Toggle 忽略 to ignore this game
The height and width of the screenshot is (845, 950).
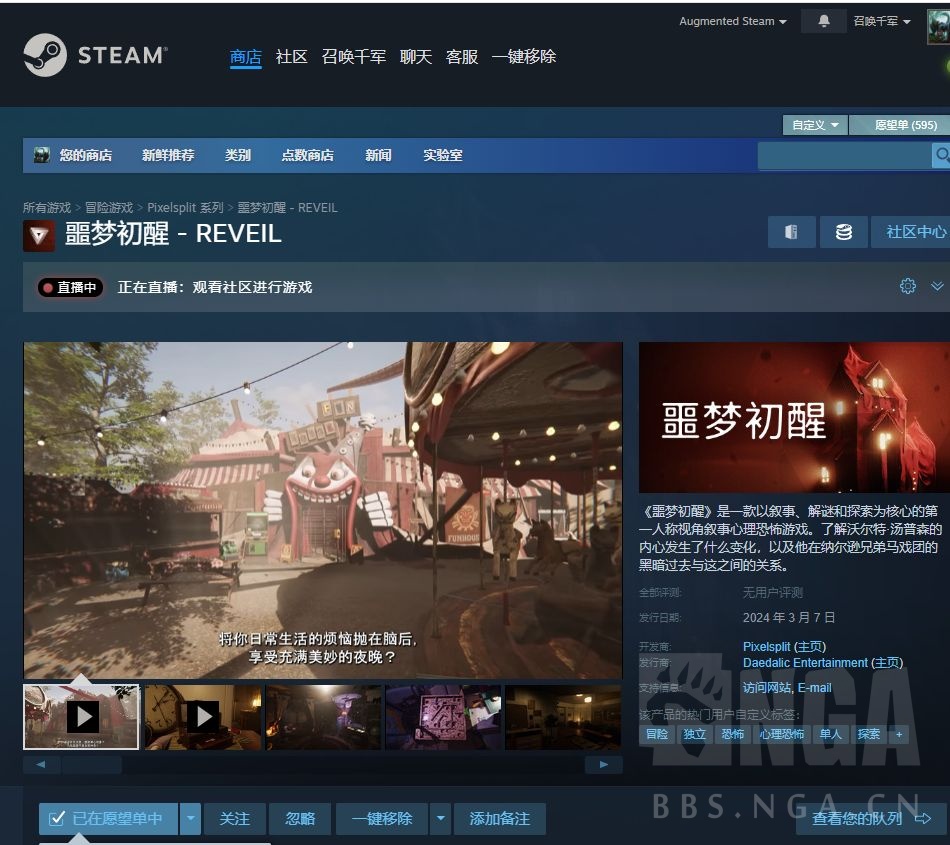coord(300,818)
